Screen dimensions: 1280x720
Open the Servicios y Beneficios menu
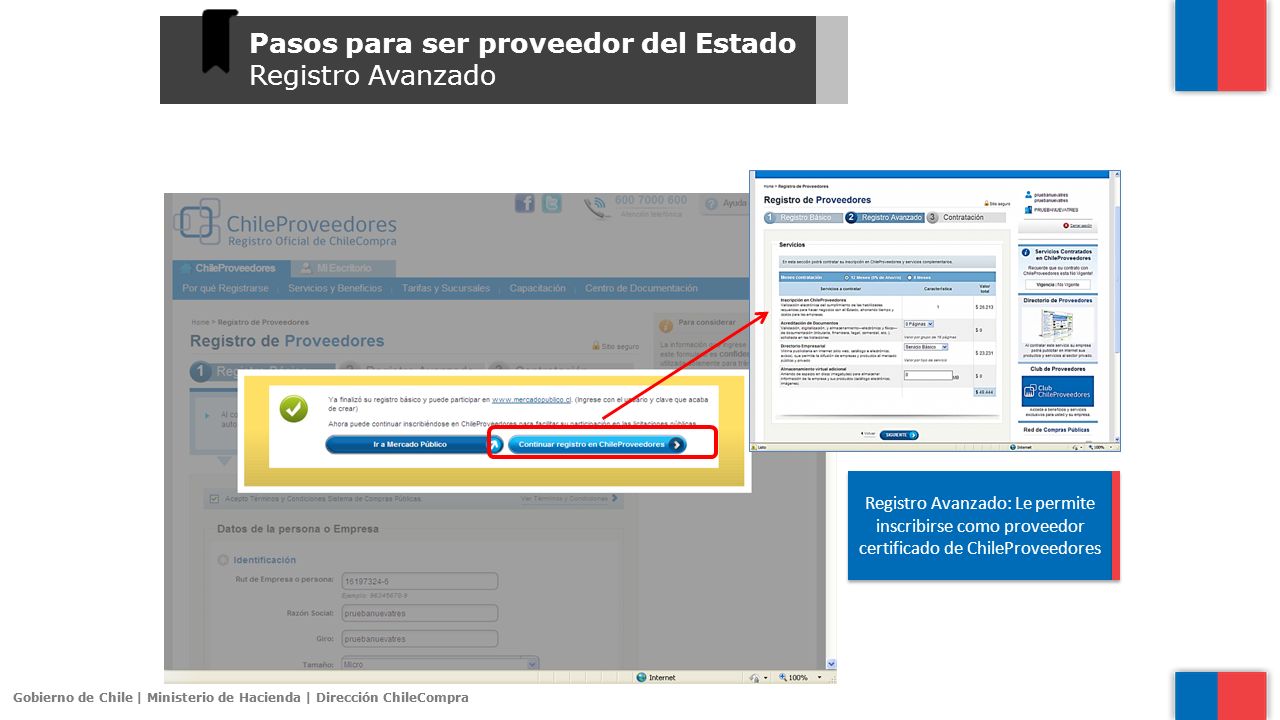[x=335, y=289]
